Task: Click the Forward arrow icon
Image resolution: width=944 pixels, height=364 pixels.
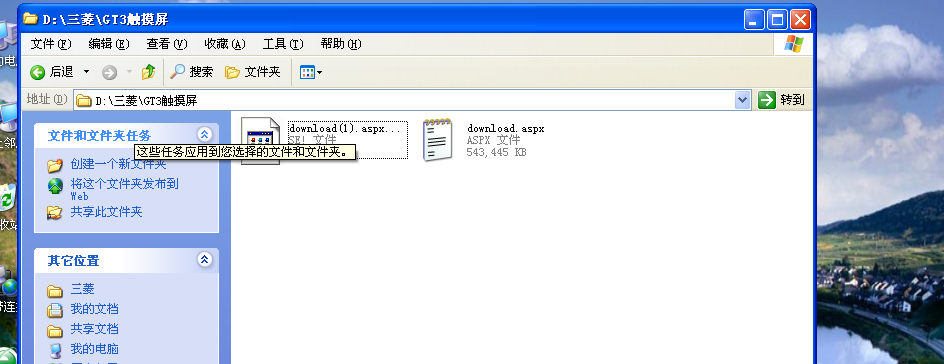Action: (109, 73)
